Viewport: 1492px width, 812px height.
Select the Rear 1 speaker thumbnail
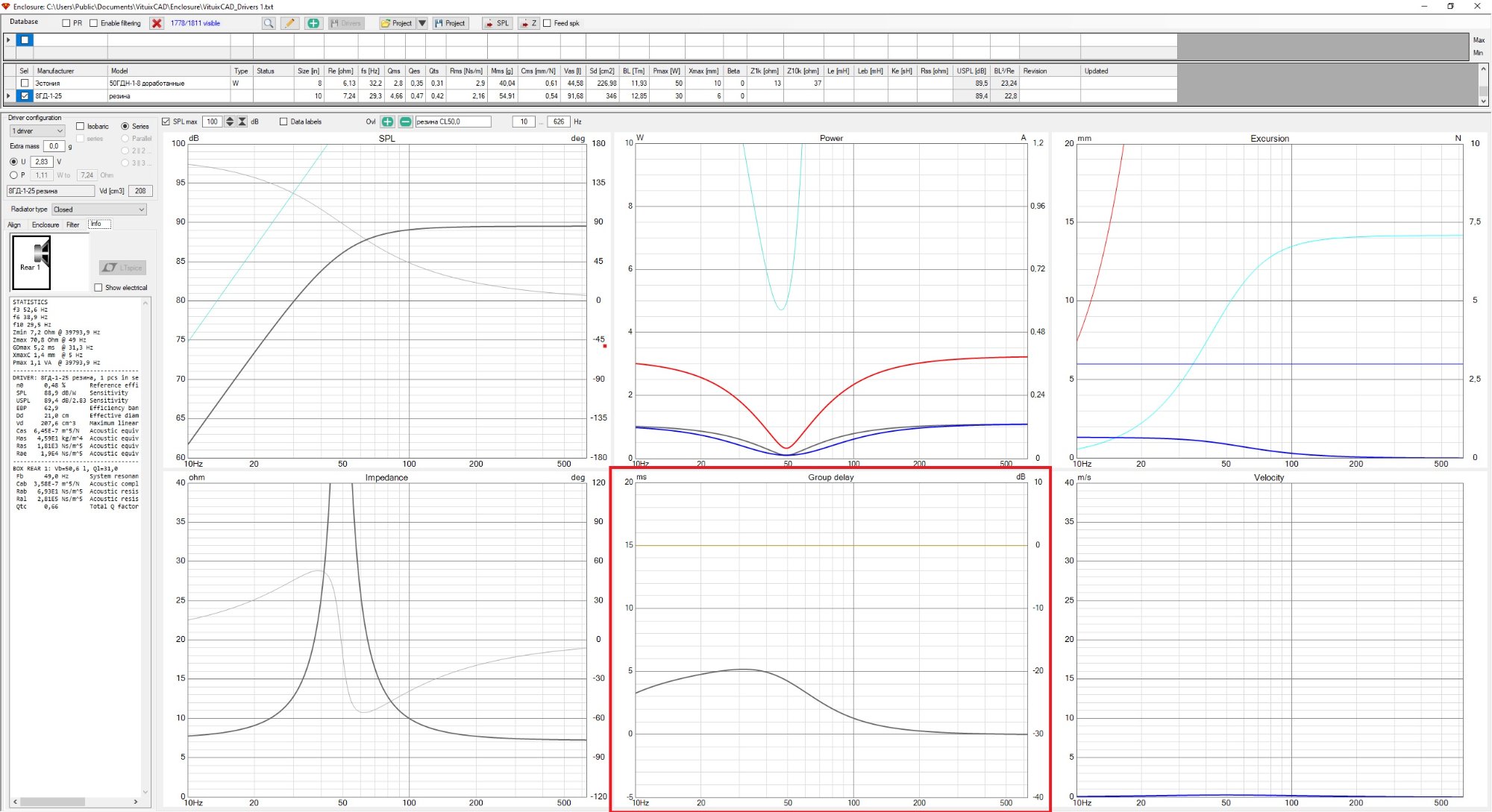point(31,262)
